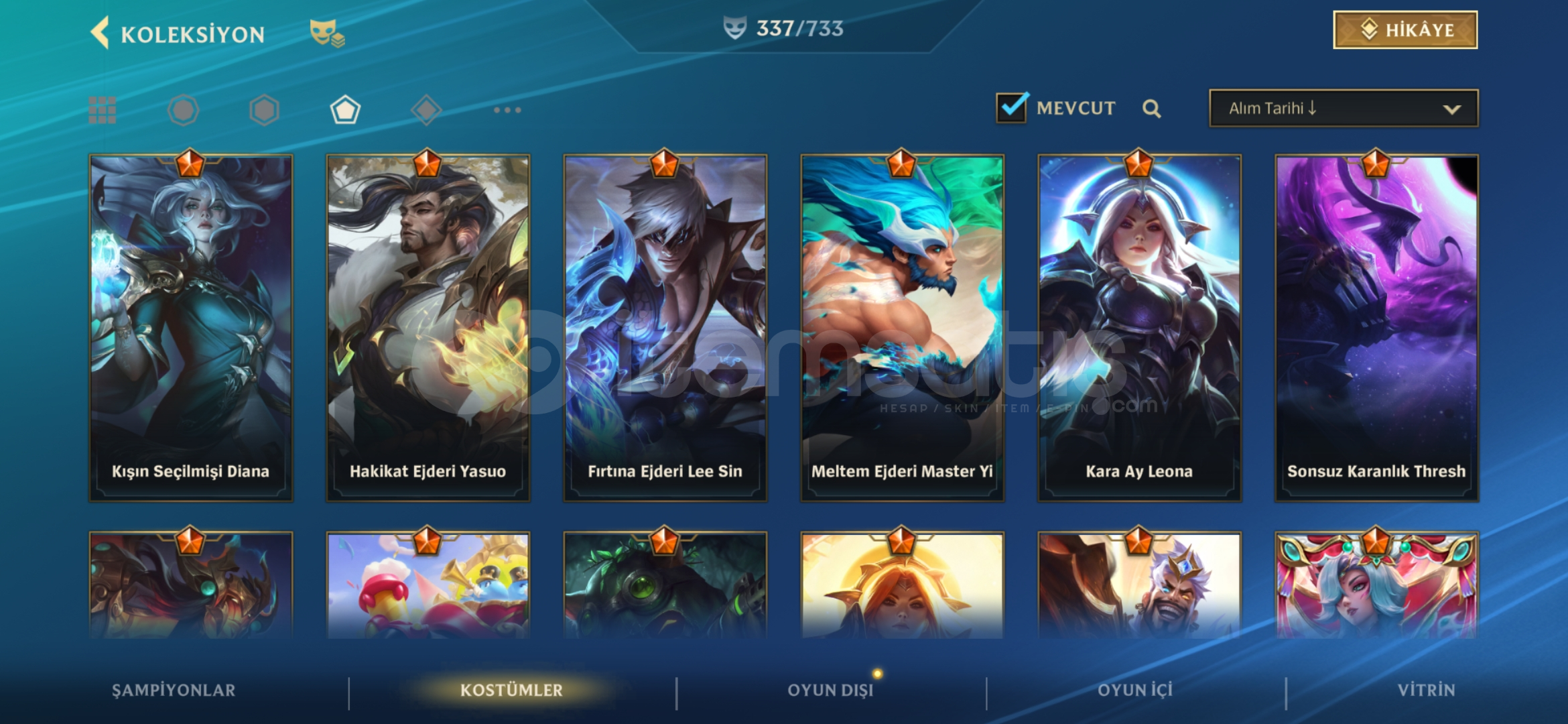Select the all-skins grid filter icon
The width and height of the screenshot is (1568, 724).
pos(103,110)
